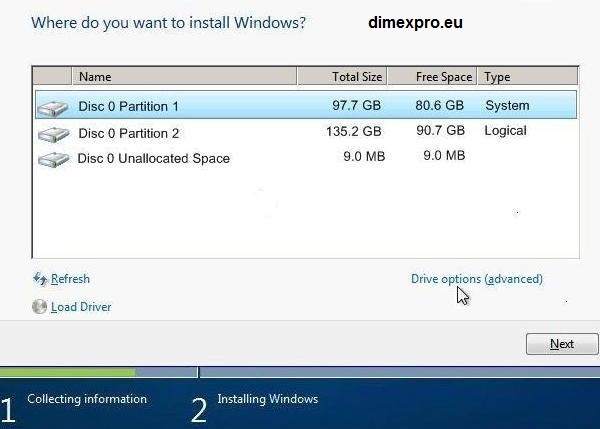Click the blank first column header
600x429 pixels.
coord(52,77)
